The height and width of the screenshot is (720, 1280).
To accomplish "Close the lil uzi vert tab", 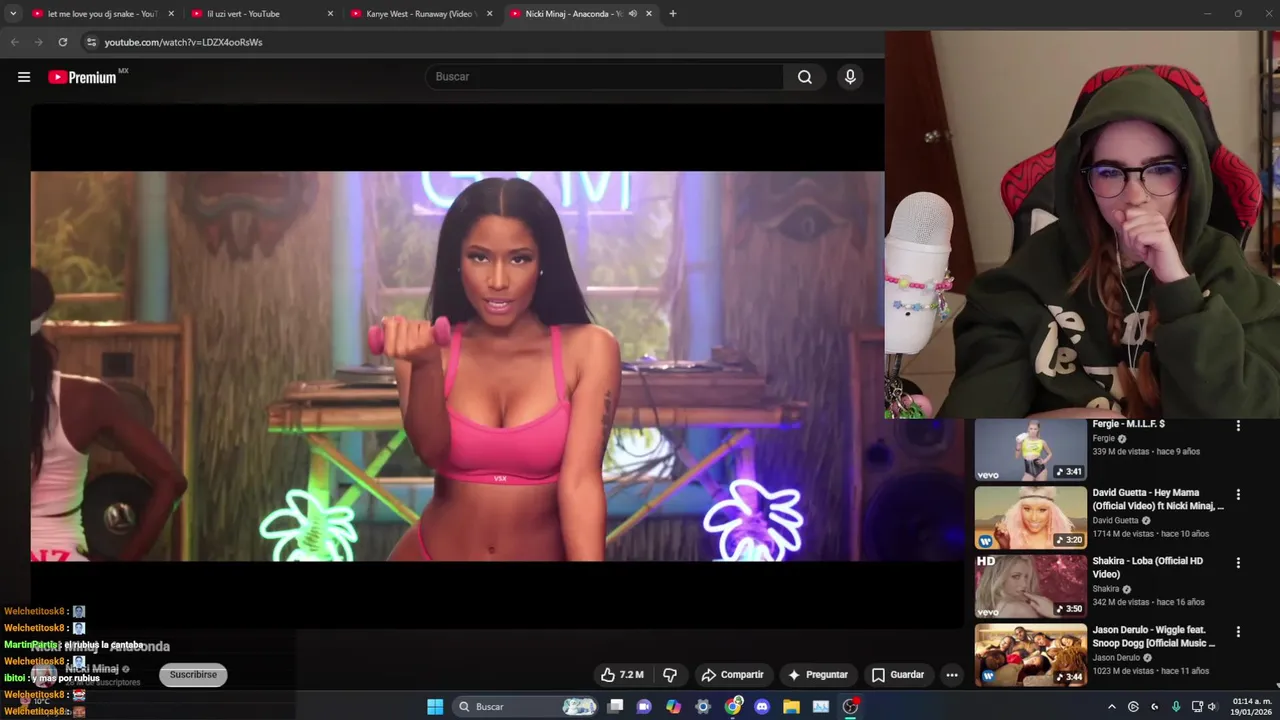I will (330, 14).
